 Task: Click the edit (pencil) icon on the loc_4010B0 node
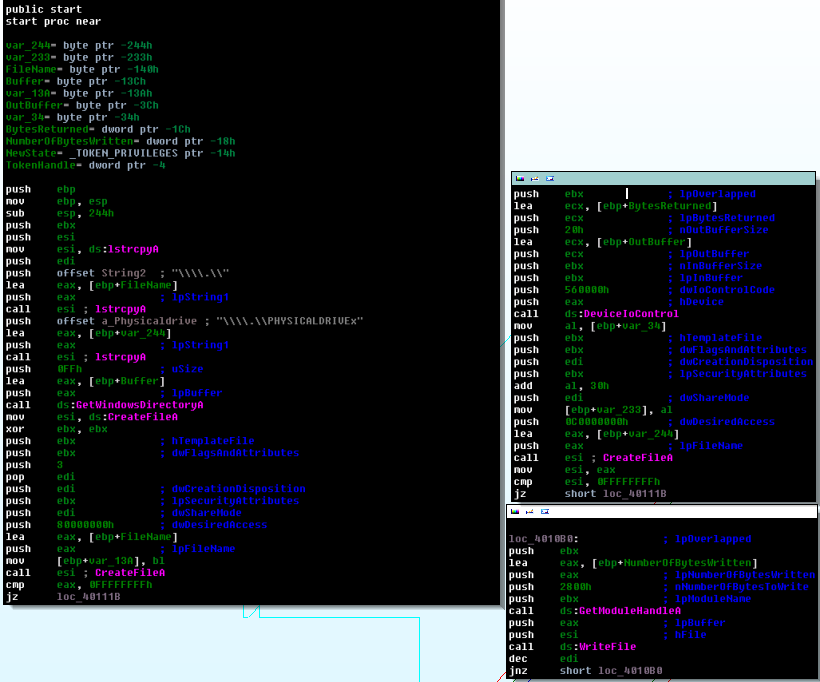(x=530, y=512)
